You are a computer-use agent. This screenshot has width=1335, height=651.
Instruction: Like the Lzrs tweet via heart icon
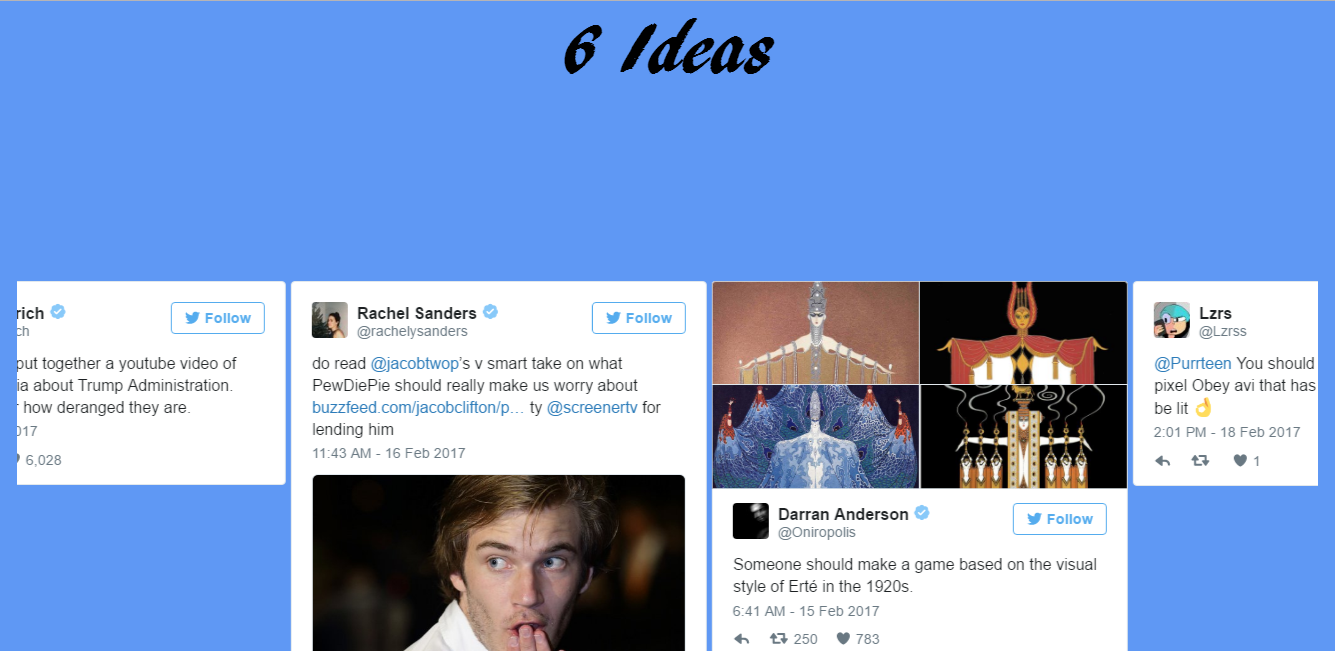coord(1240,461)
